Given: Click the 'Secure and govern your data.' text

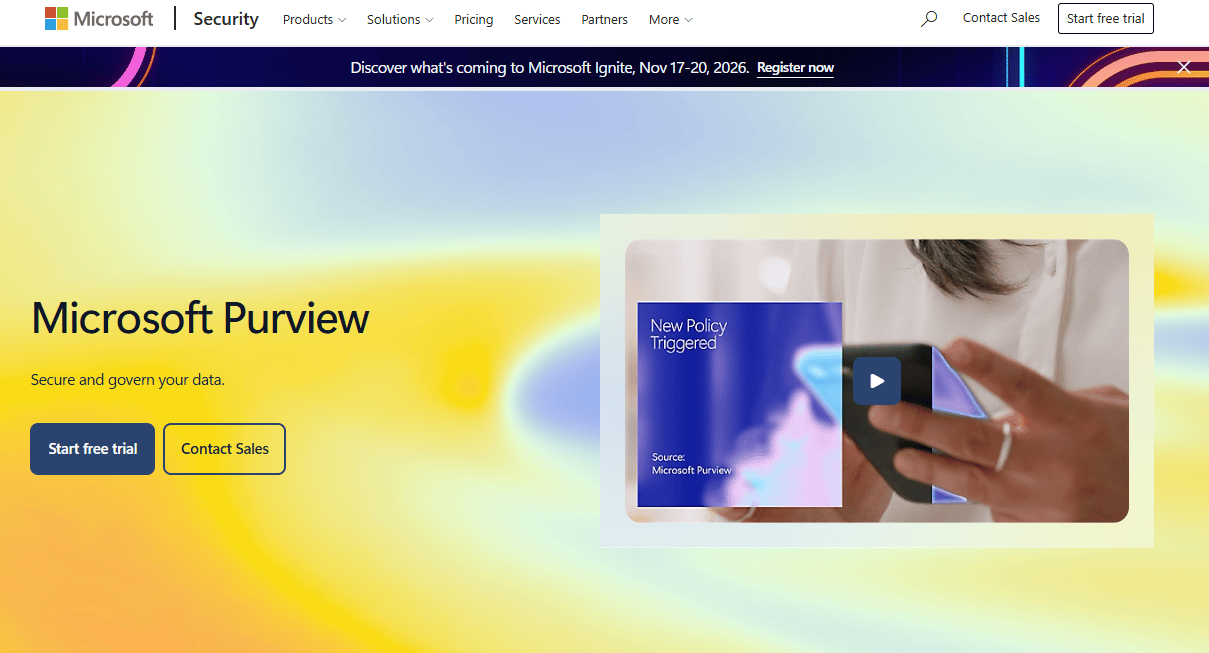Looking at the screenshot, I should [128, 380].
